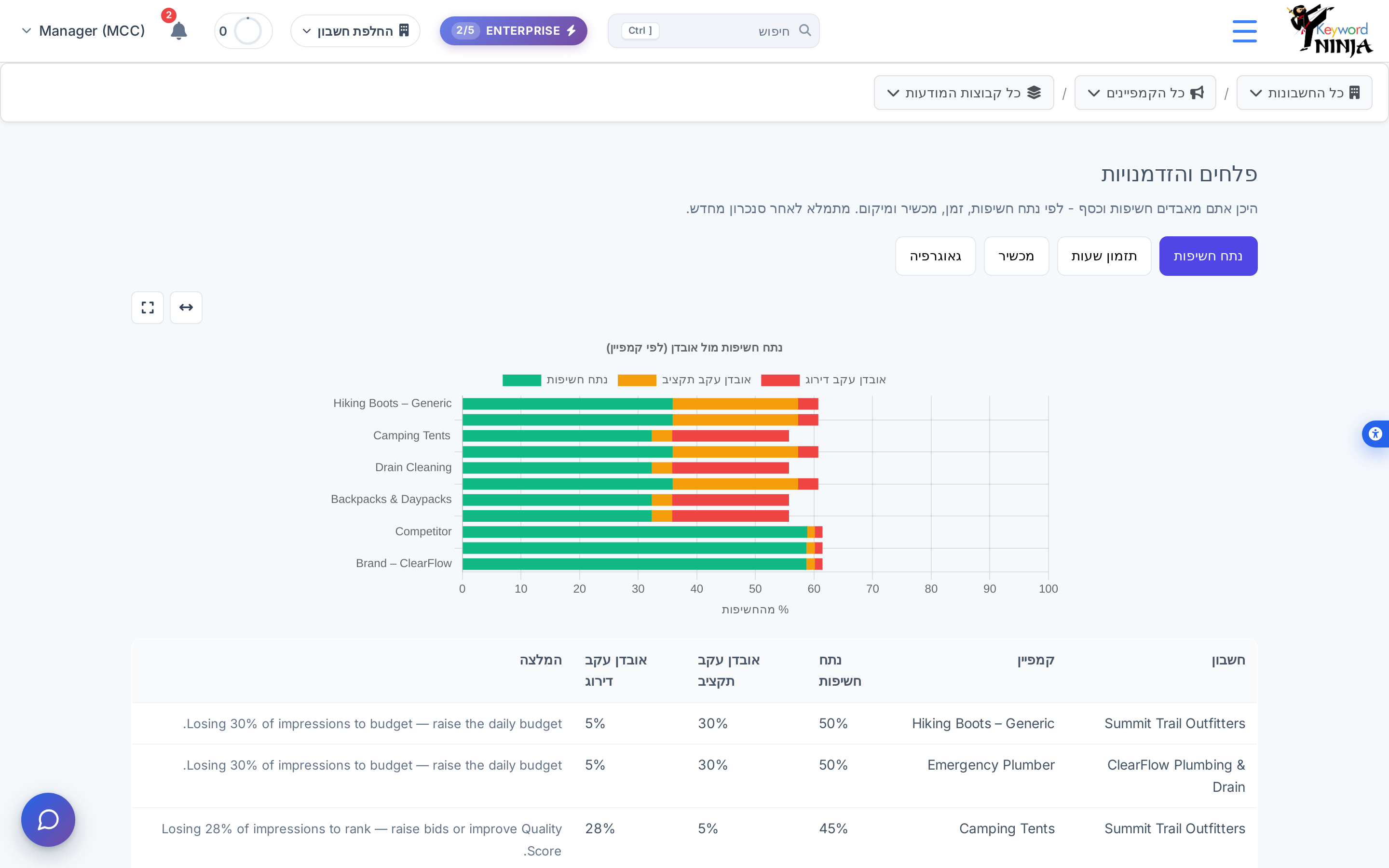This screenshot has height=868, width=1389.
Task: Focus the חיפוש search field
Action: pyautogui.click(x=713, y=31)
